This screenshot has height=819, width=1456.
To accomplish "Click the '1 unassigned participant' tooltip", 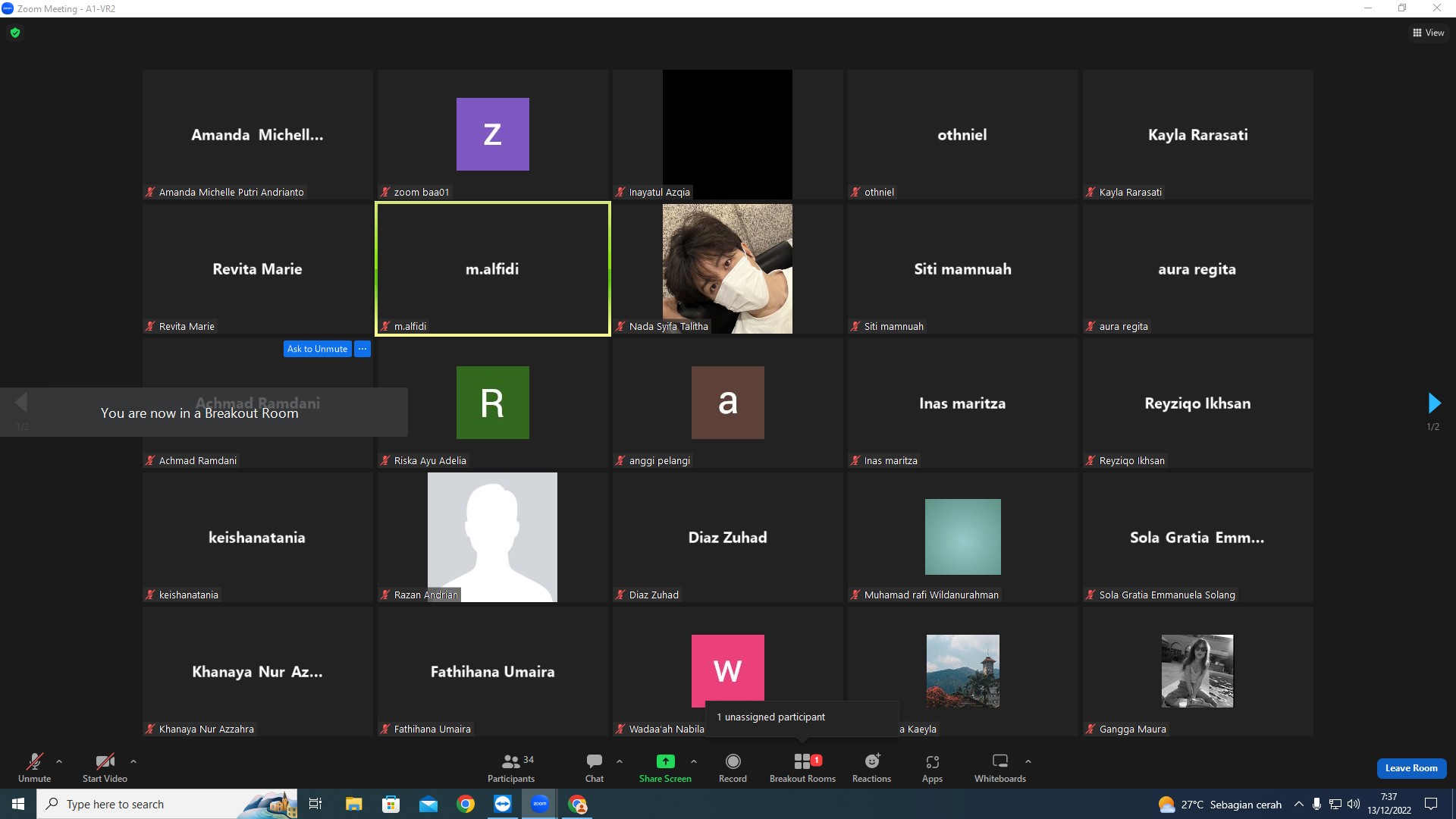I will 802,717.
